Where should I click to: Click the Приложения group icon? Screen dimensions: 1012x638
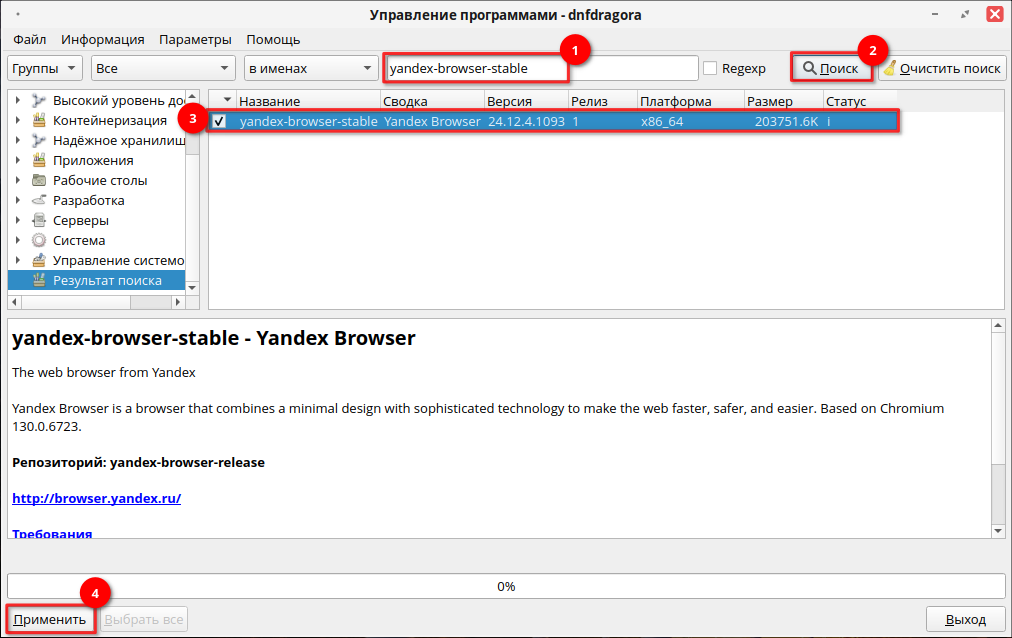click(39, 161)
